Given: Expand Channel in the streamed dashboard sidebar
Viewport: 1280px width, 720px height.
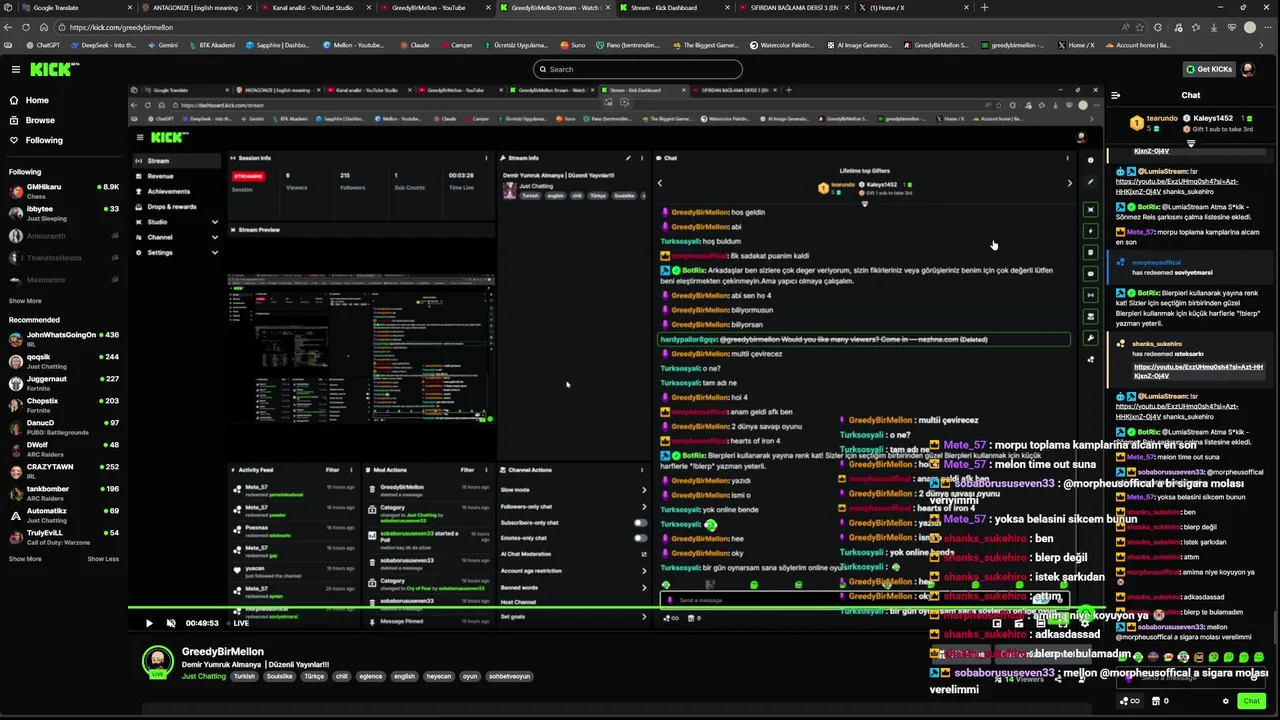Looking at the screenshot, I should pyautogui.click(x=214, y=237).
